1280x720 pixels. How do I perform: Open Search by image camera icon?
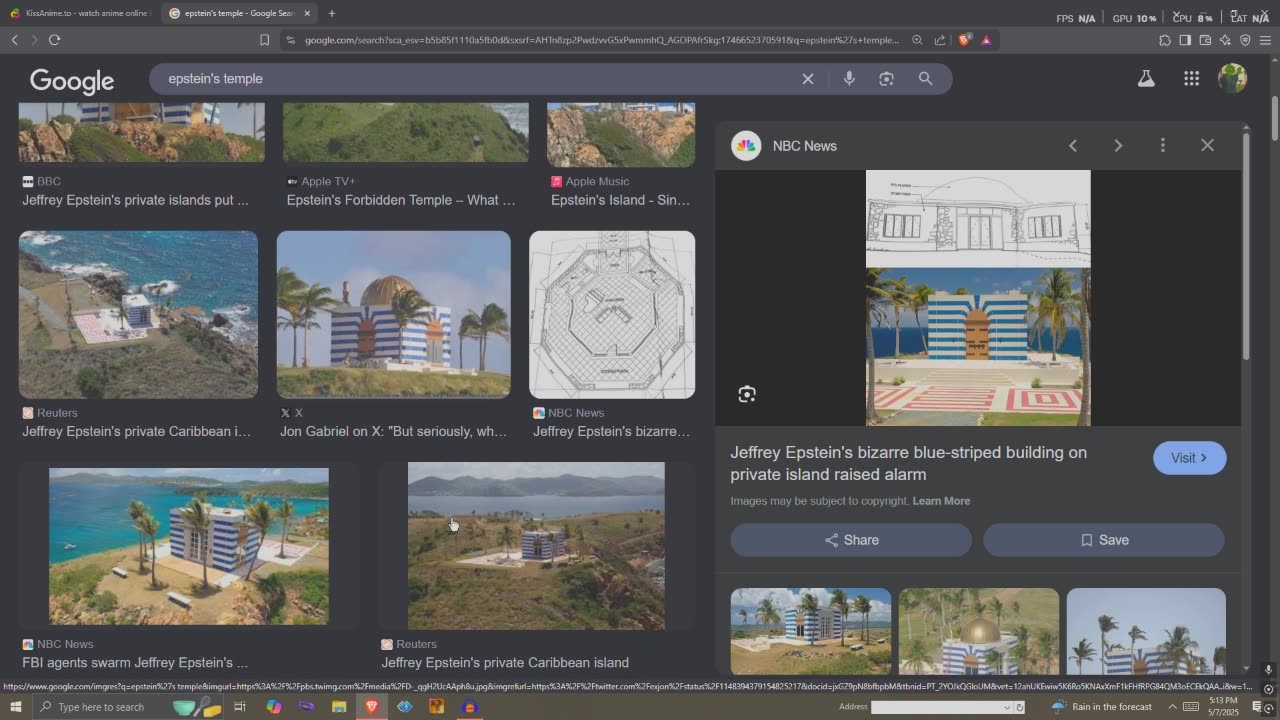(x=886, y=79)
